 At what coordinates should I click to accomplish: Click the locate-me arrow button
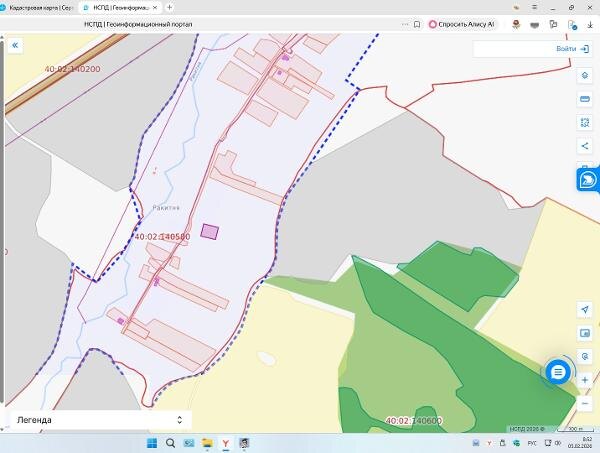coord(585,310)
